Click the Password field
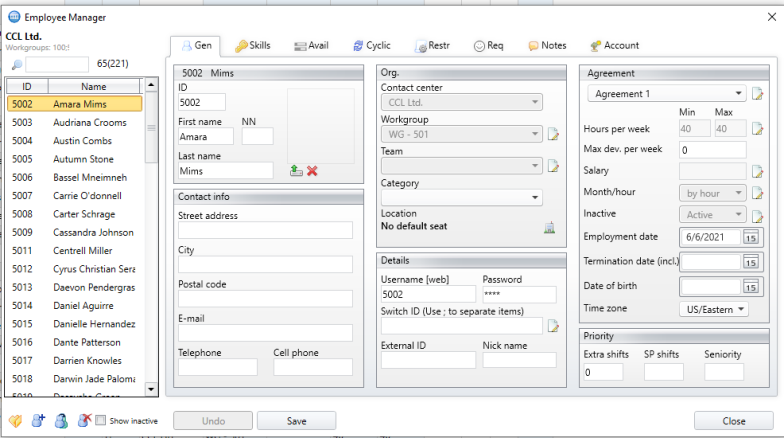 [x=519, y=294]
